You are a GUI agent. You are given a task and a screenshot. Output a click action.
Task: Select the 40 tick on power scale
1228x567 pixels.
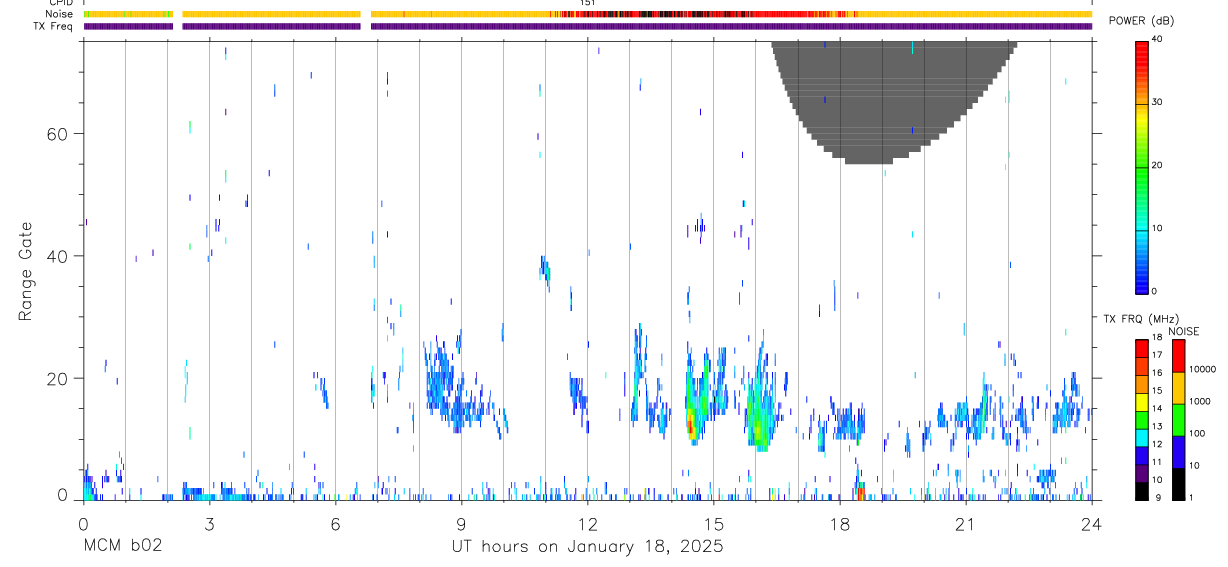[x=1157, y=40]
